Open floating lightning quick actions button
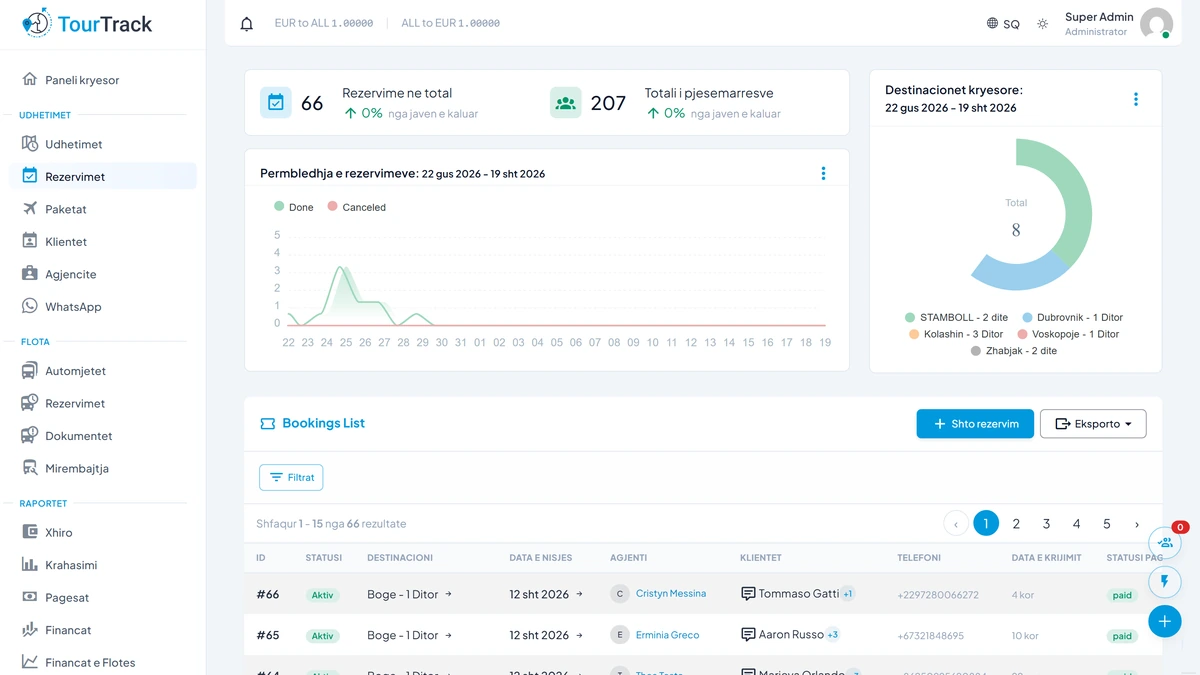This screenshot has width=1200, height=675. tap(1165, 582)
